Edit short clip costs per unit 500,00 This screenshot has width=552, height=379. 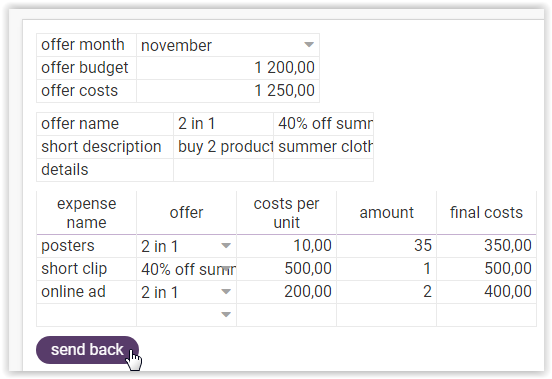pyautogui.click(x=286, y=269)
